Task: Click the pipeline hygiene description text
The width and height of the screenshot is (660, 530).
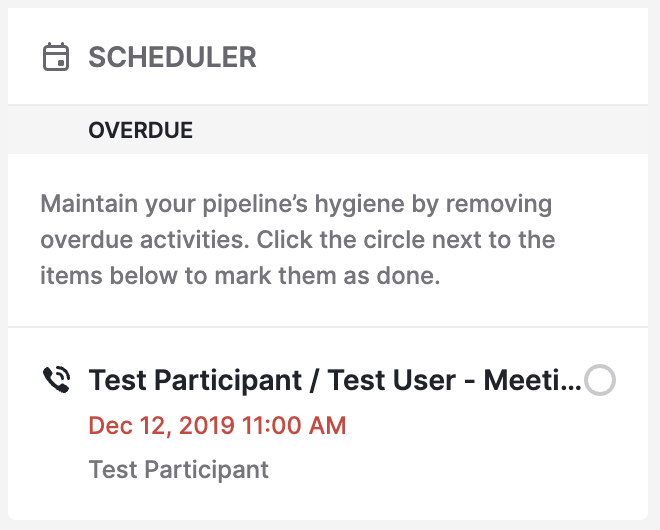Action: [298, 240]
